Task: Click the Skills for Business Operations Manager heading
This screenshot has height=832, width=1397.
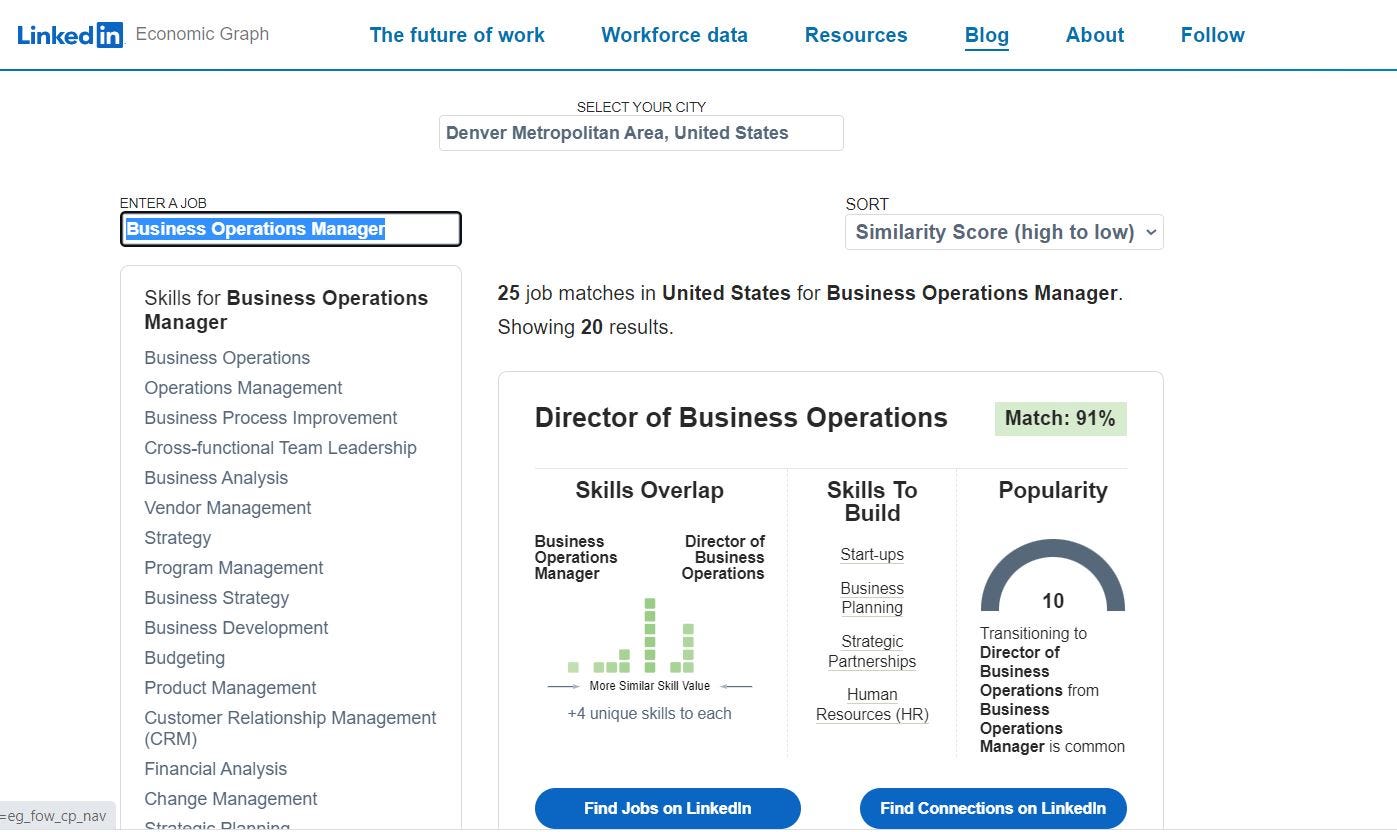Action: [x=286, y=310]
